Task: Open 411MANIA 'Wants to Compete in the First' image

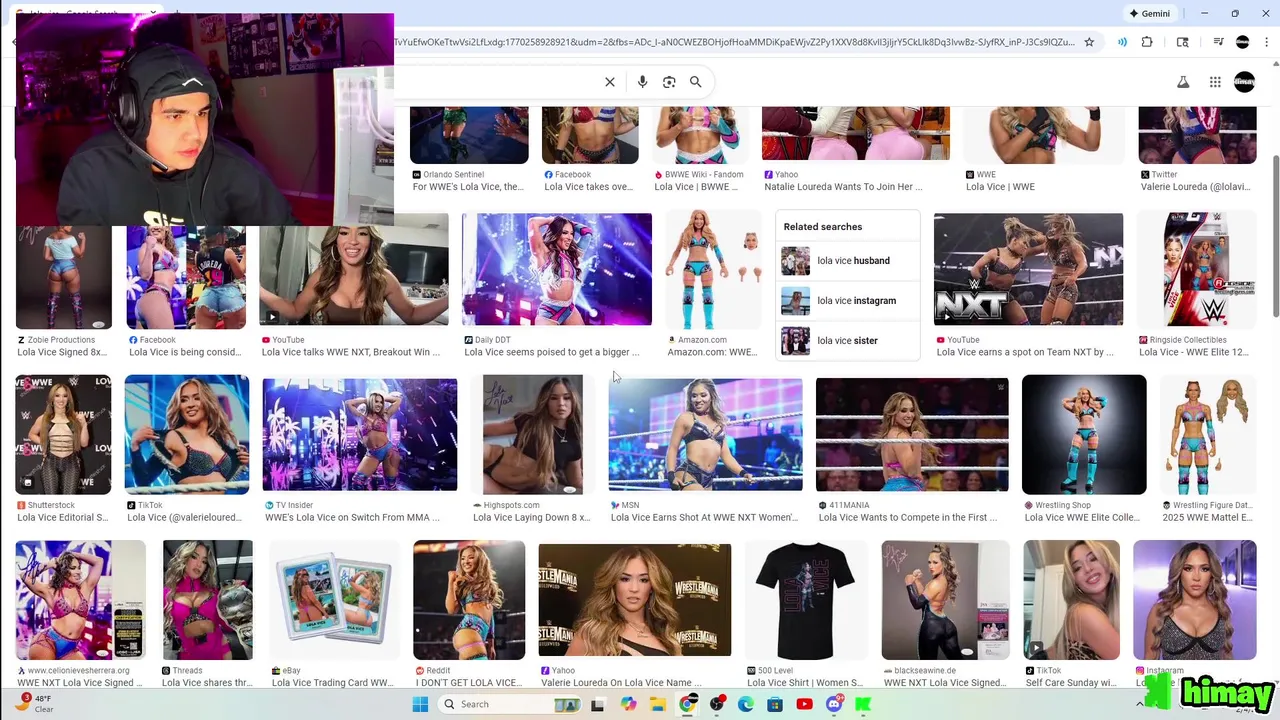Action: coord(912,435)
